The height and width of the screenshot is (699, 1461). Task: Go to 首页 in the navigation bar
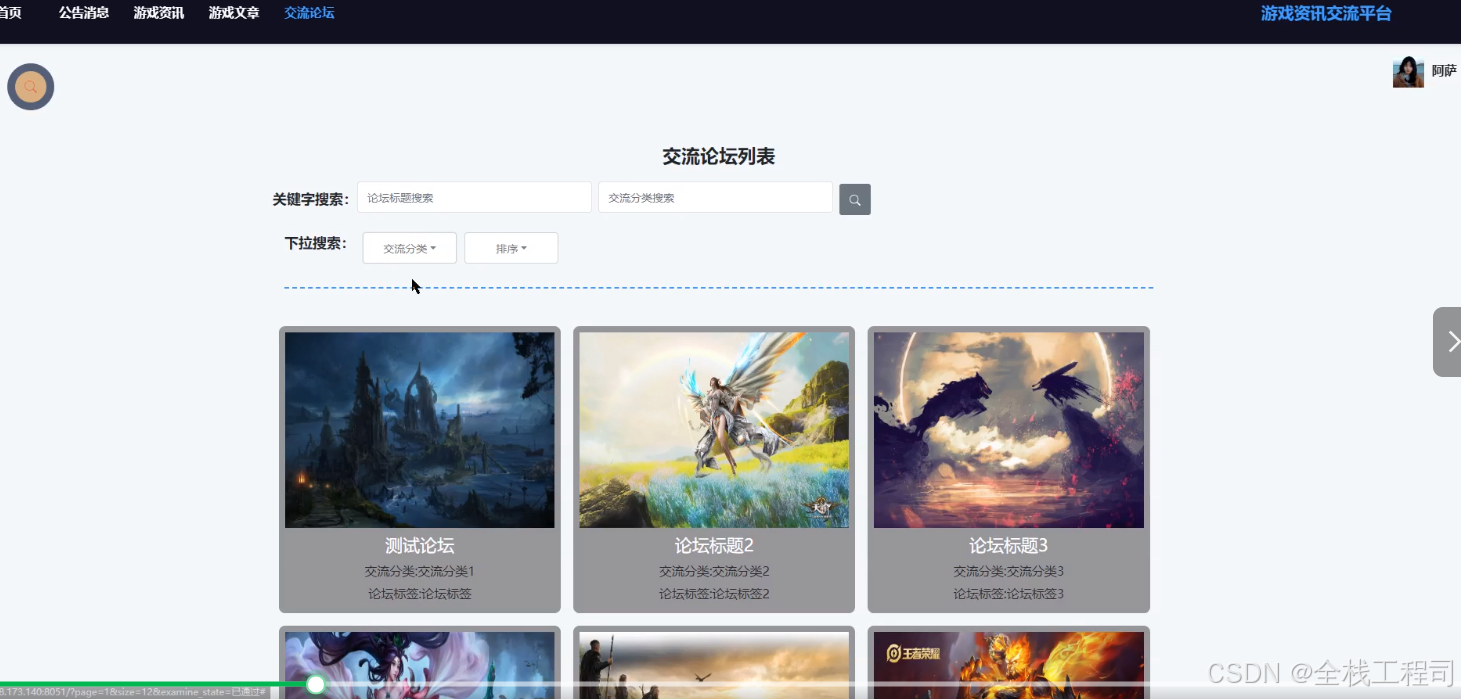(x=10, y=13)
